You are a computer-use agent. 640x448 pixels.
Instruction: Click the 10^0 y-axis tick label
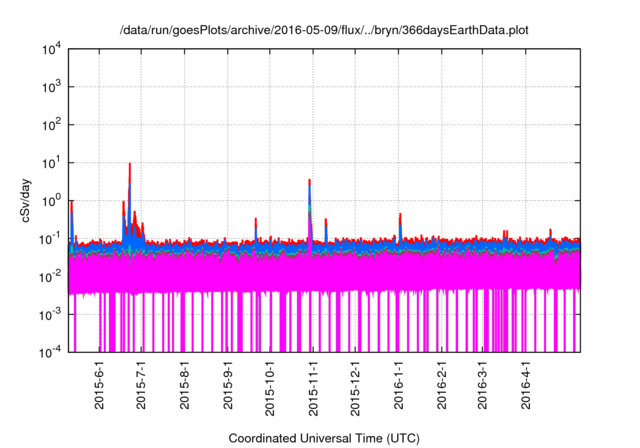[x=52, y=200]
